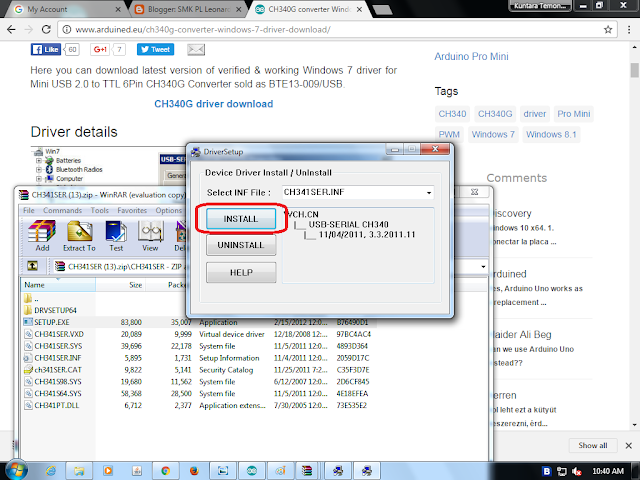Open Chrome from the taskbar
The image size is (640, 480).
[x=165, y=471]
